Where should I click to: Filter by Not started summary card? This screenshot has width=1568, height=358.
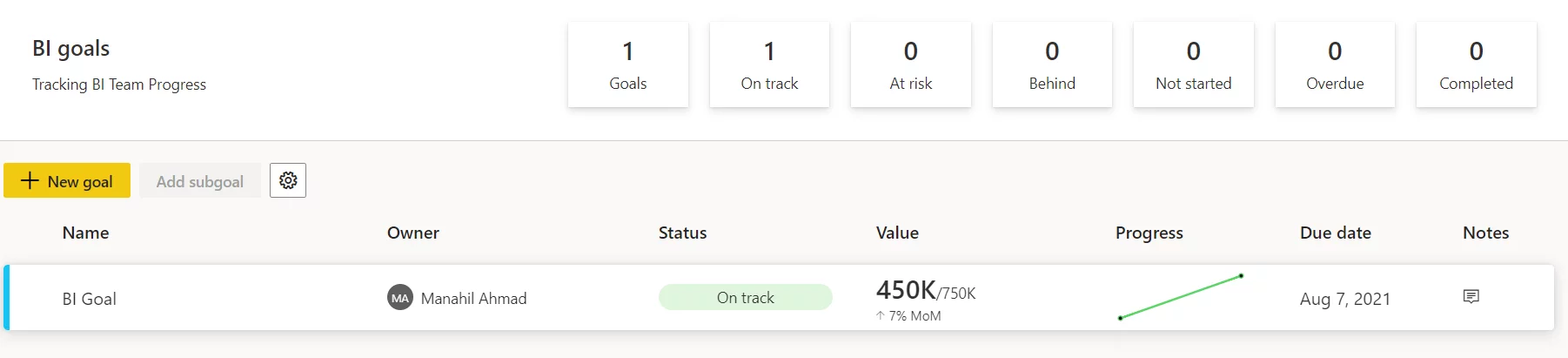[1194, 65]
